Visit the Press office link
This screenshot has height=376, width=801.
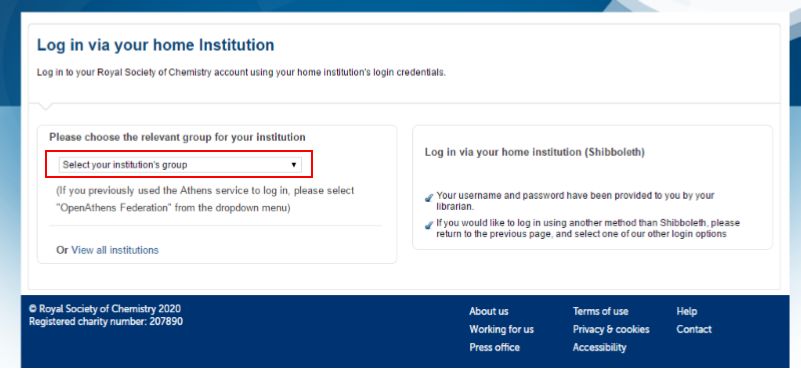click(494, 347)
